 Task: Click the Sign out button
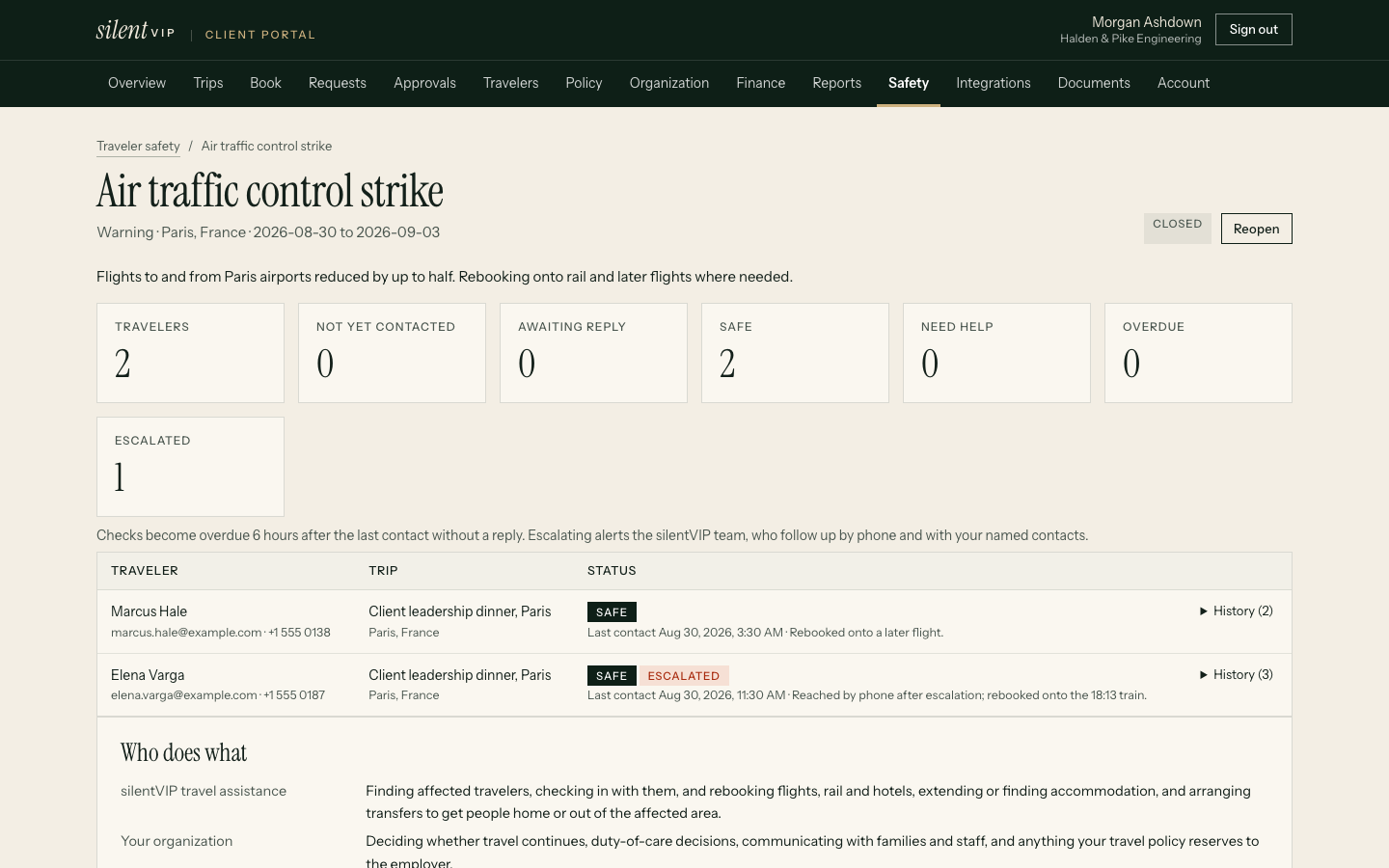click(1254, 30)
